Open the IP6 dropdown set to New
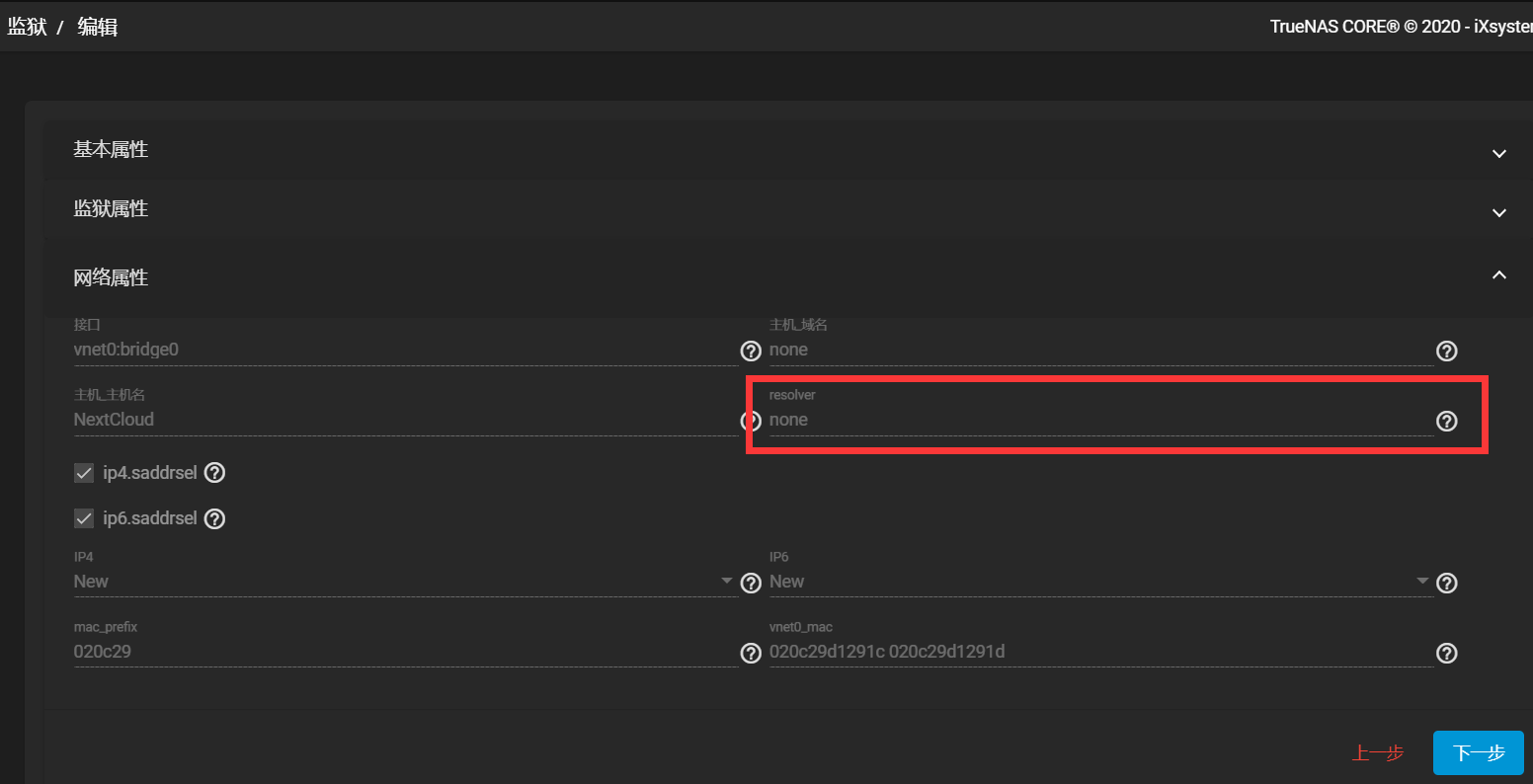 pos(1422,582)
